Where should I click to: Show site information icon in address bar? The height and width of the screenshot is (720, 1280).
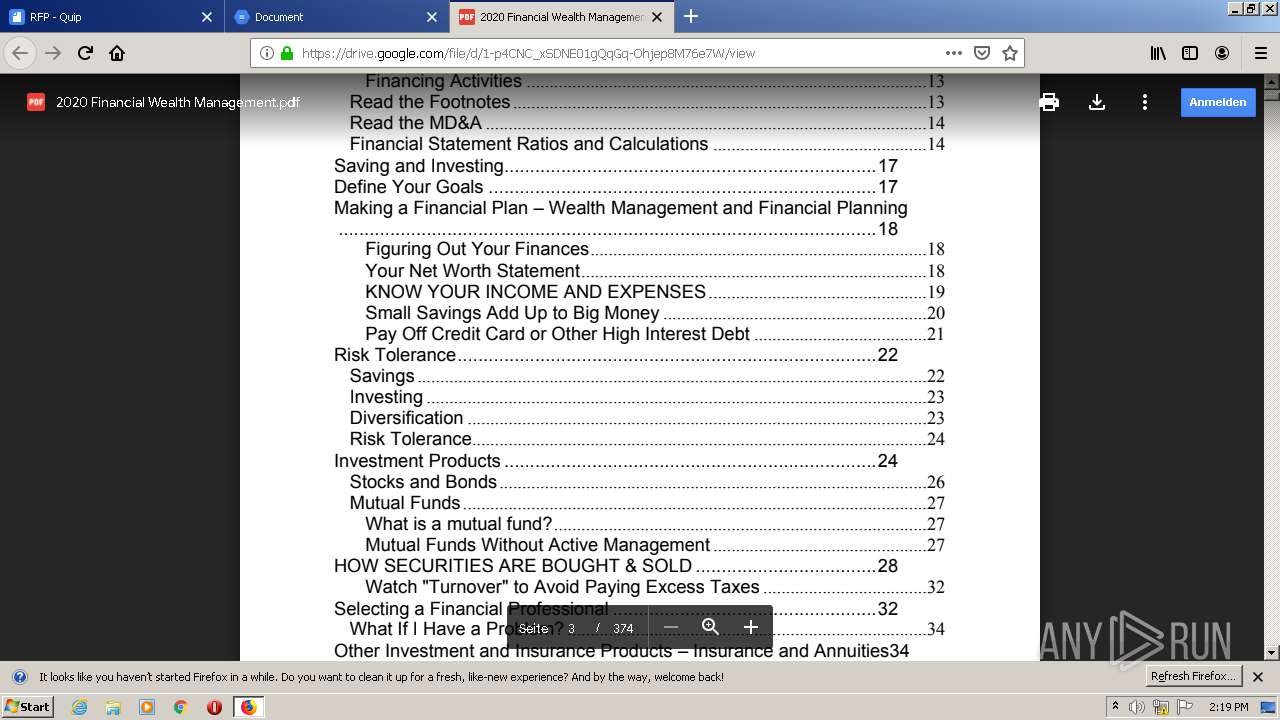click(x=267, y=53)
